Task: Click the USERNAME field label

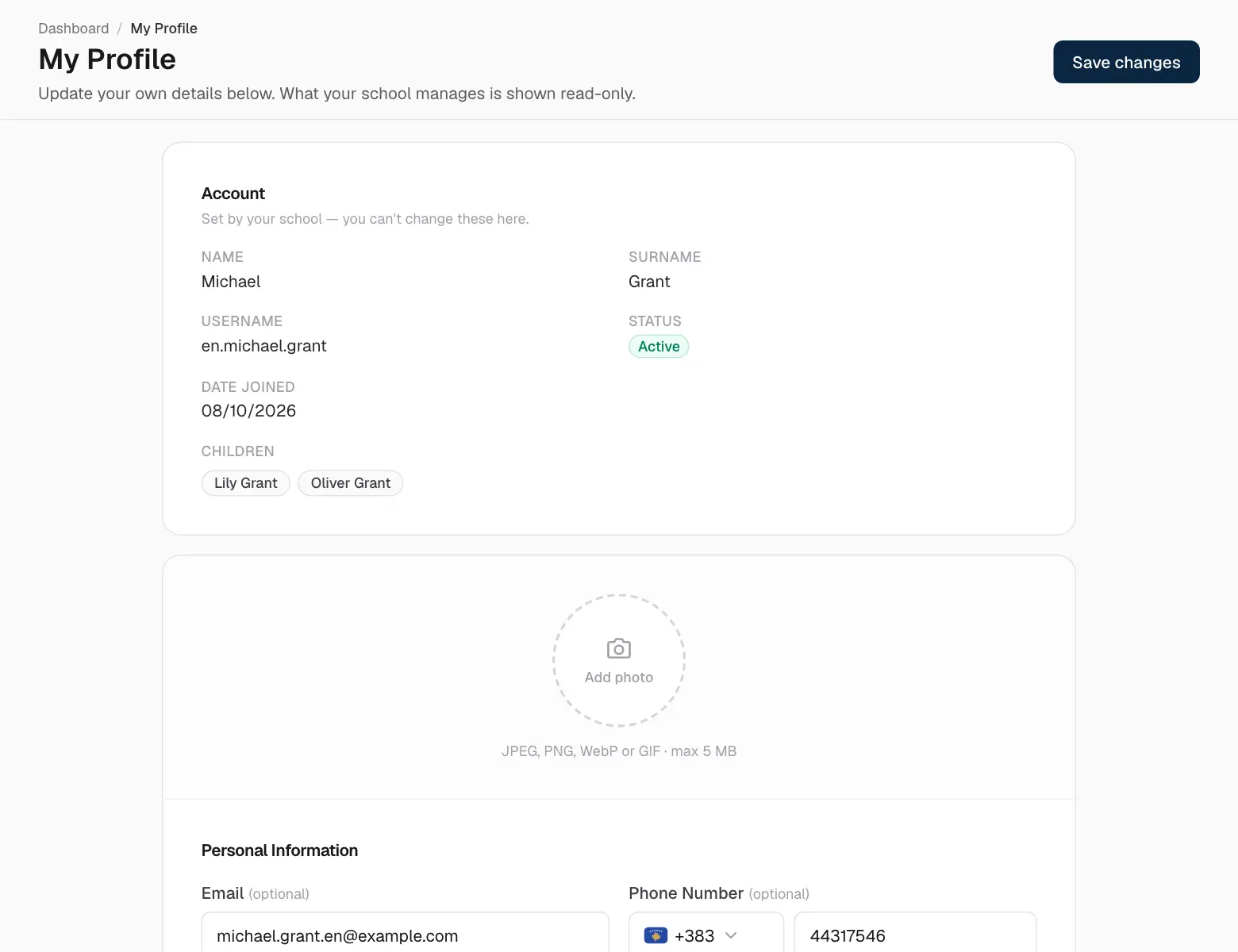Action: tap(242, 321)
